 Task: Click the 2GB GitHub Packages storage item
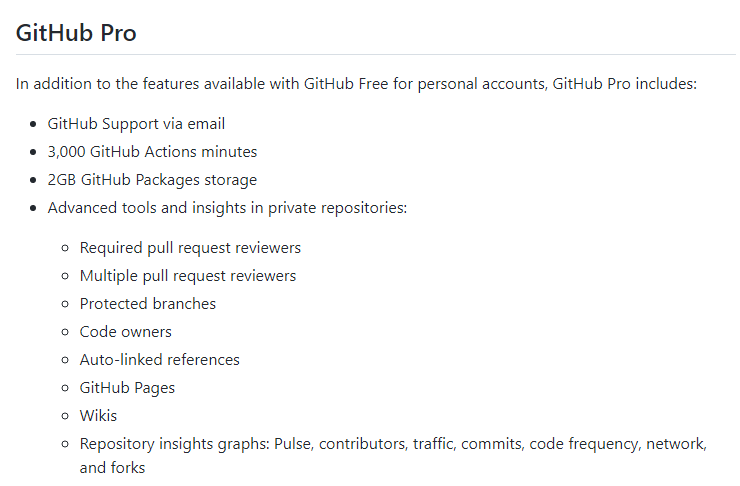click(x=152, y=180)
